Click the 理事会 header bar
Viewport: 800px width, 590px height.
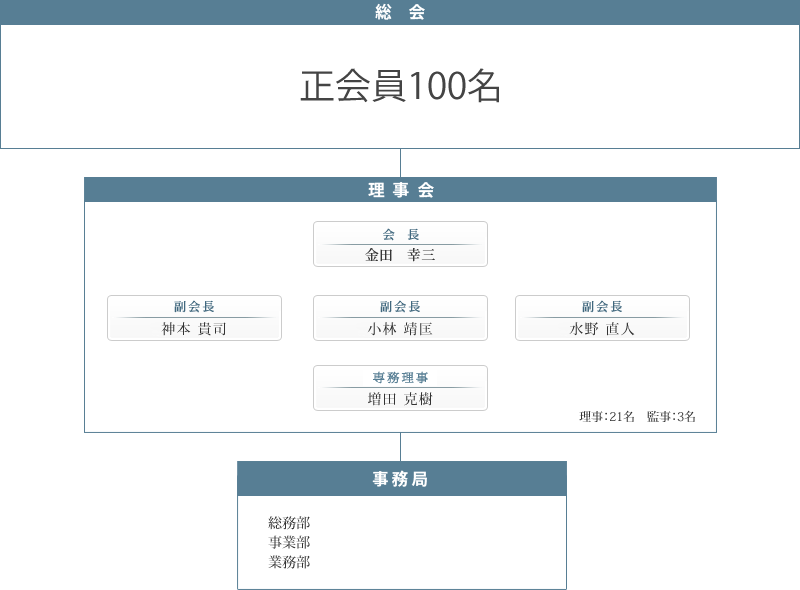400,190
